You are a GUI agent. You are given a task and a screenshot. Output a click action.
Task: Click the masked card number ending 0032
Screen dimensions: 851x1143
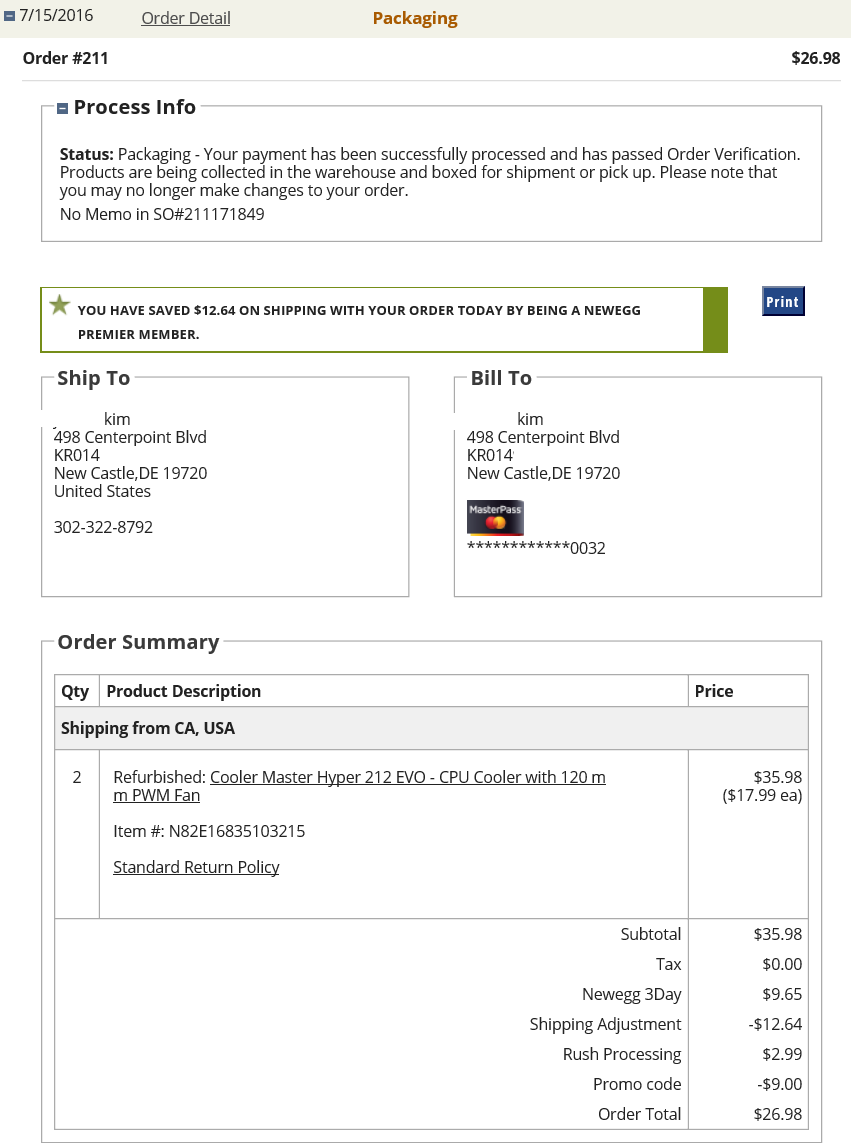(536, 548)
